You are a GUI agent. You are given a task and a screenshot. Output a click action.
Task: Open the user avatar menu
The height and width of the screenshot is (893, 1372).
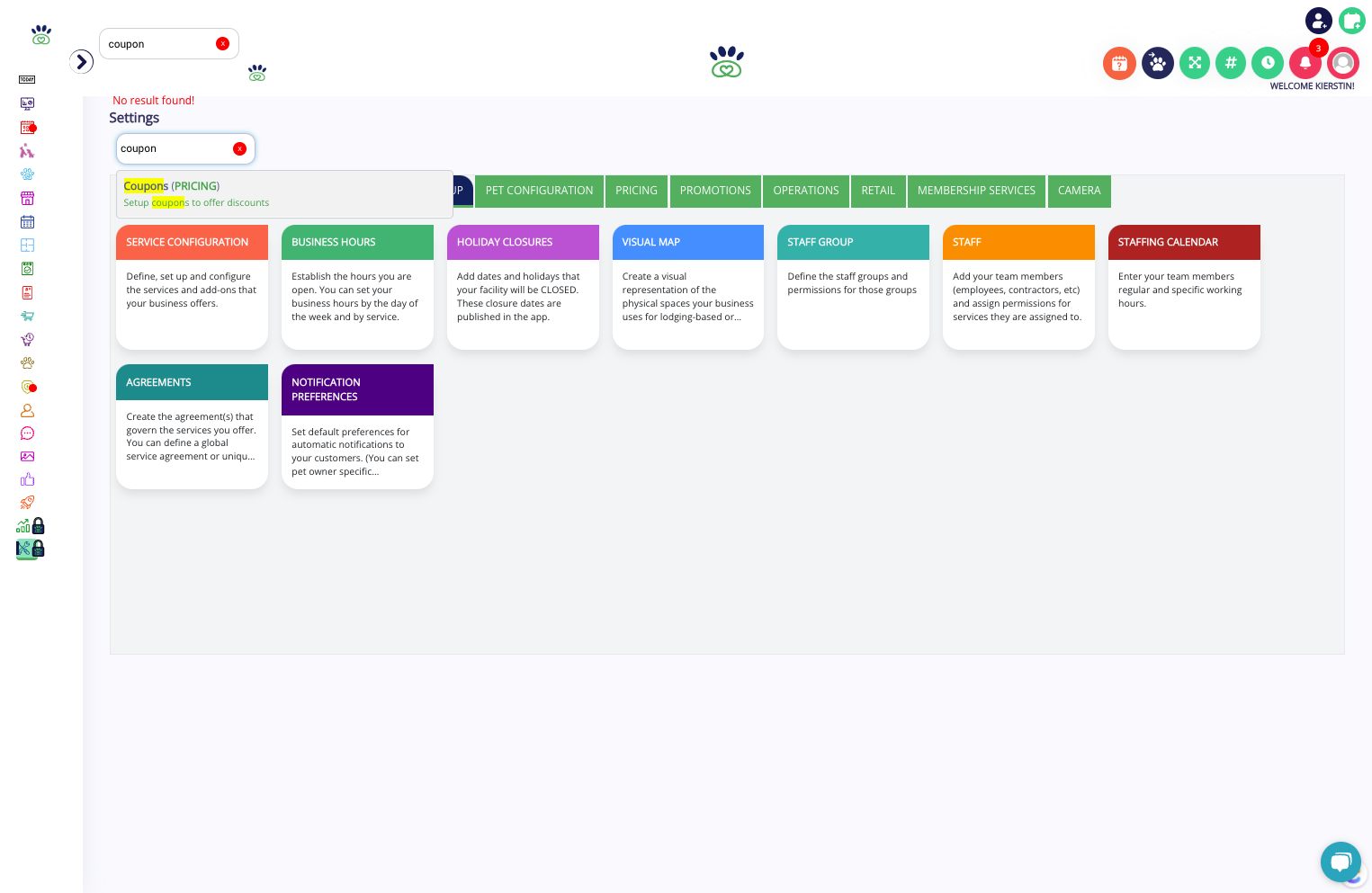click(x=1342, y=63)
